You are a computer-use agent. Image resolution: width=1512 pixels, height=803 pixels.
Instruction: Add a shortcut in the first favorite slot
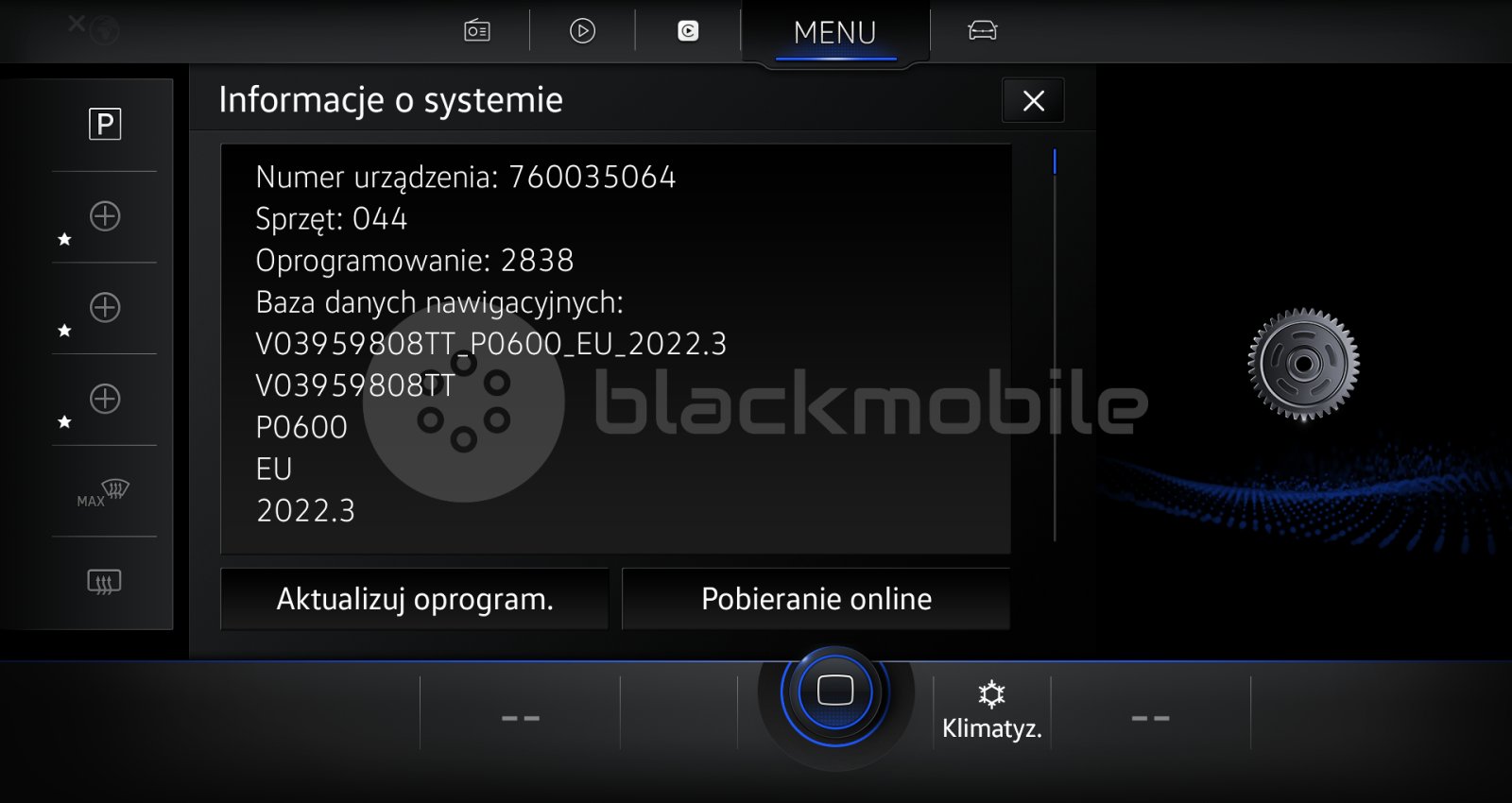point(105,216)
